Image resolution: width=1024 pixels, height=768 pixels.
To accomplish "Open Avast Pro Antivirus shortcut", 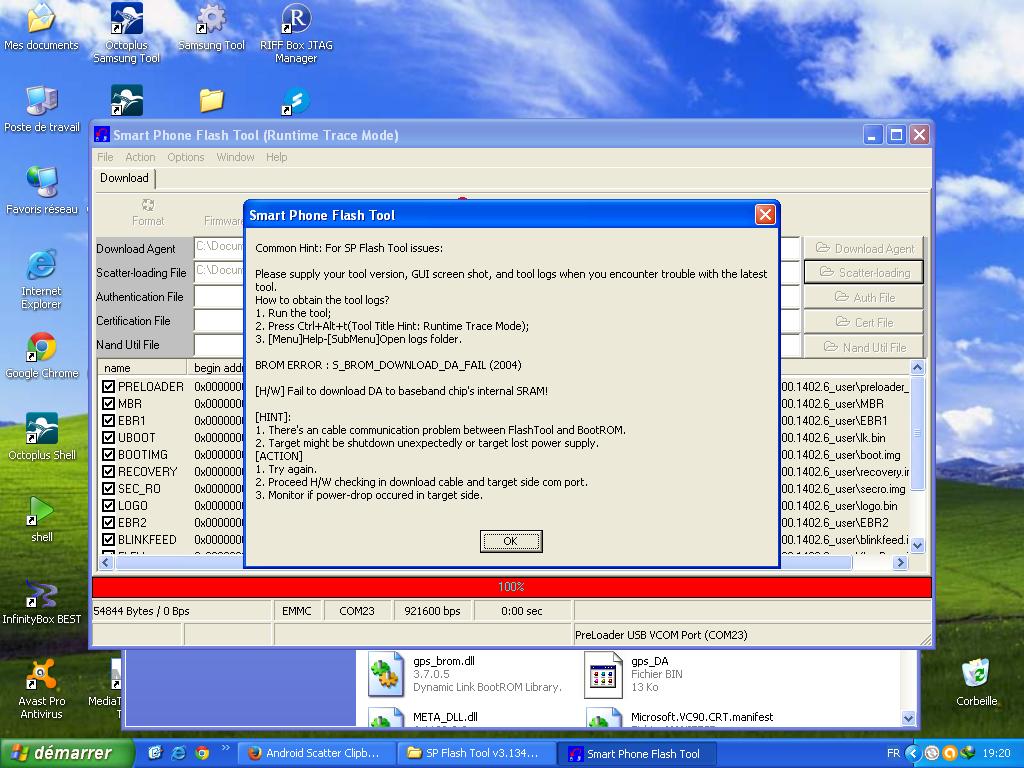I will pos(41,689).
